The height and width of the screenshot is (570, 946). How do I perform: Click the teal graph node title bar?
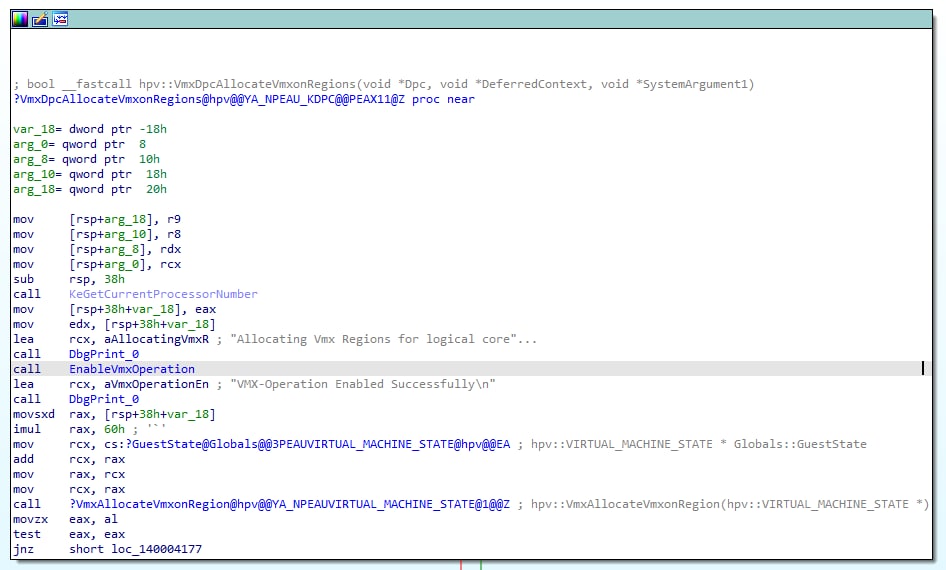471,19
